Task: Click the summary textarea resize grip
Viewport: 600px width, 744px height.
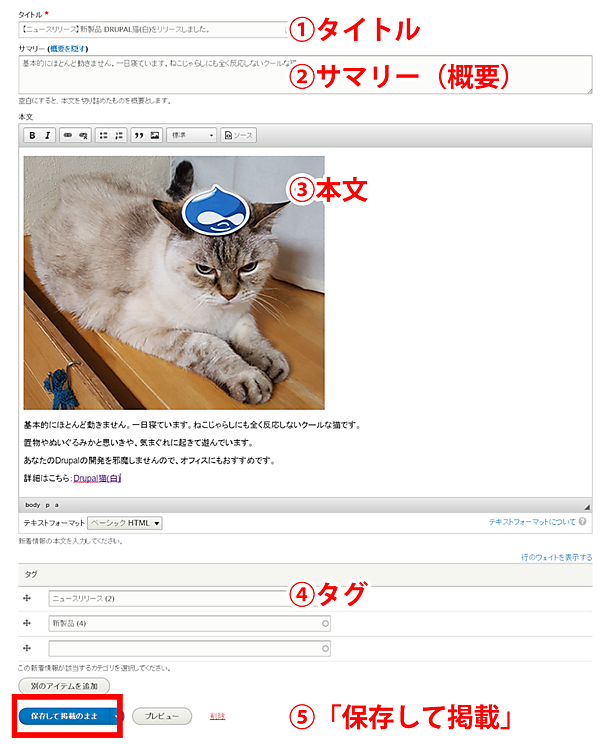Action: (589, 91)
